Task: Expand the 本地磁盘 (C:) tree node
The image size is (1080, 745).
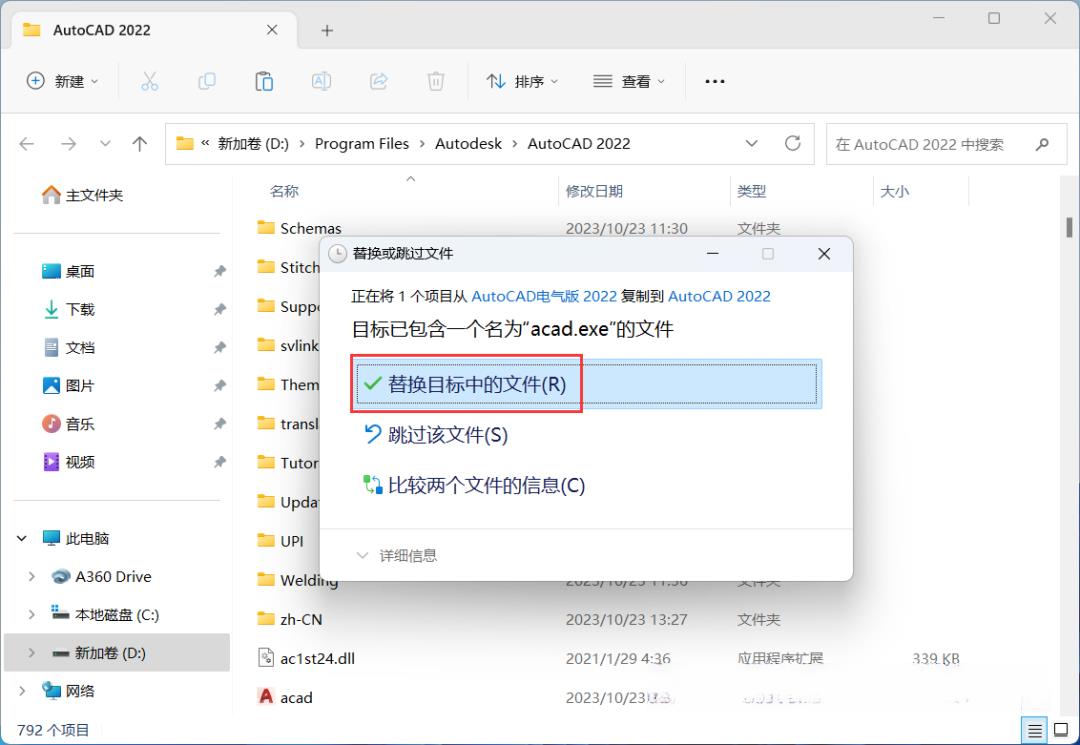Action: click(x=32, y=614)
